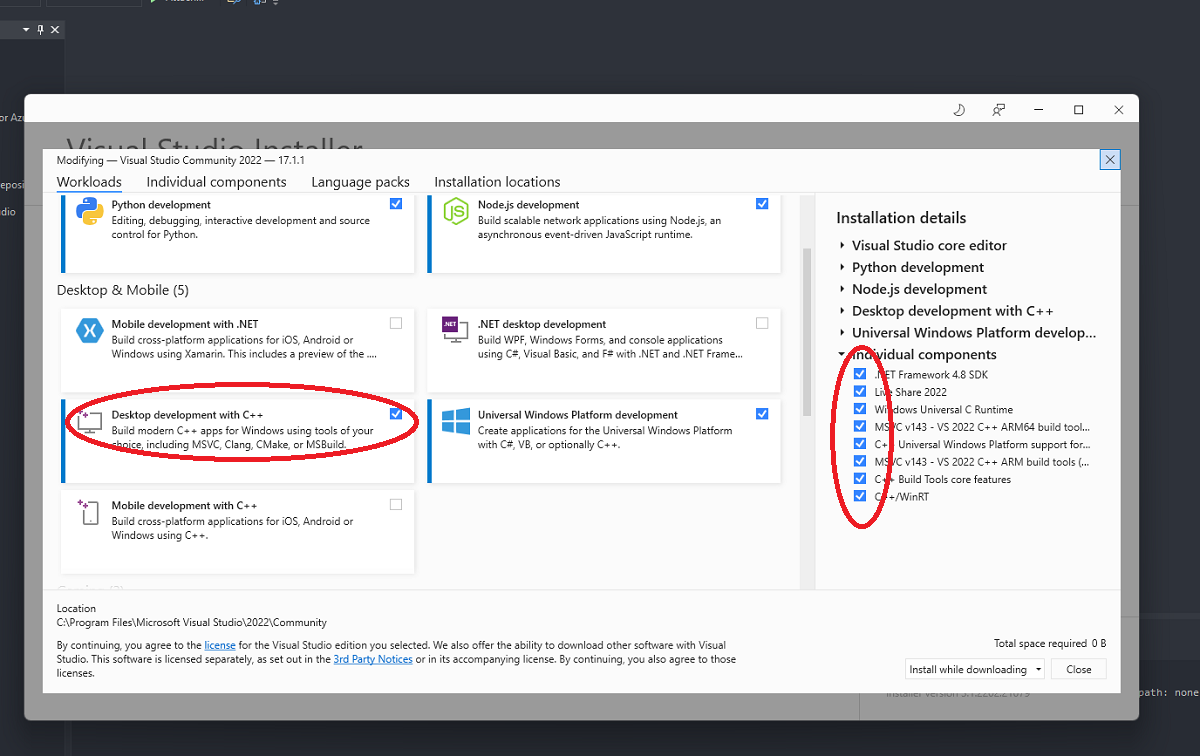Viewport: 1200px width, 756px height.
Task: Switch to Language packs tab
Action: coord(360,182)
